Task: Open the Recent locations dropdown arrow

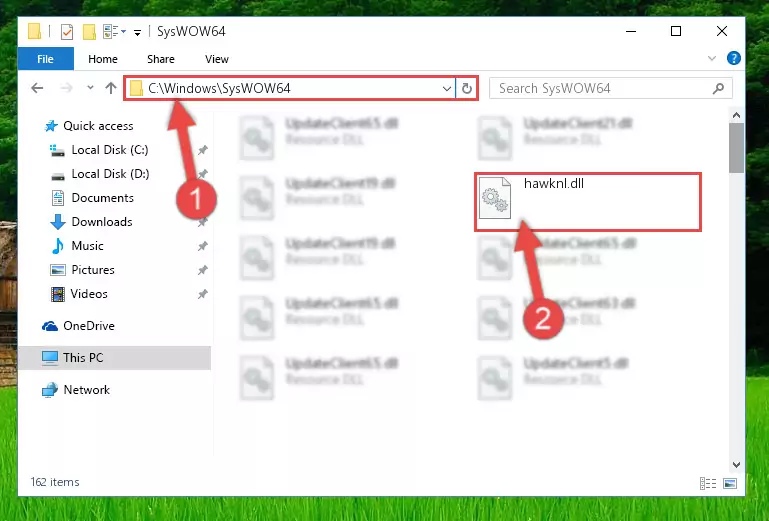Action: pyautogui.click(x=90, y=88)
